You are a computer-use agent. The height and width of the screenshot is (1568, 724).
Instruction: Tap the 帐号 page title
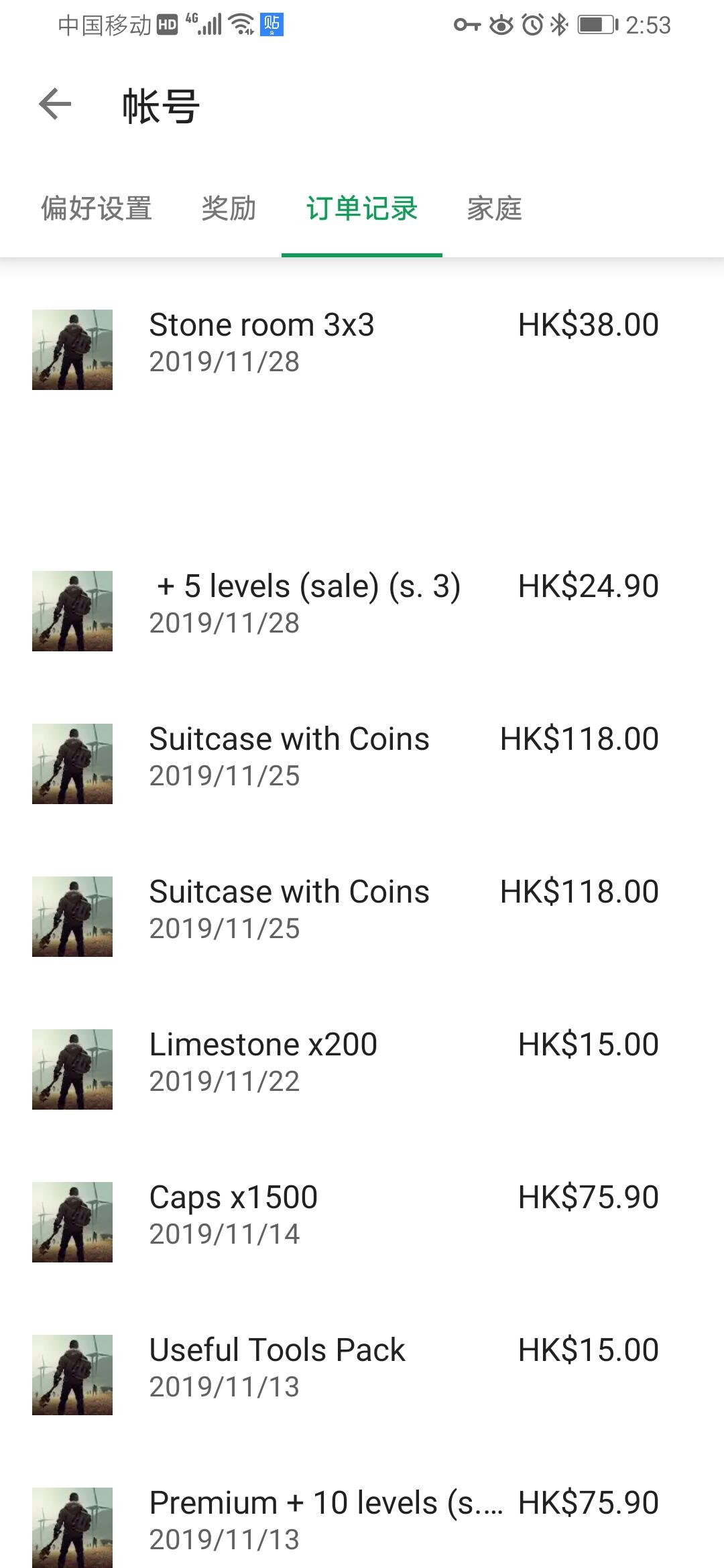[161, 106]
